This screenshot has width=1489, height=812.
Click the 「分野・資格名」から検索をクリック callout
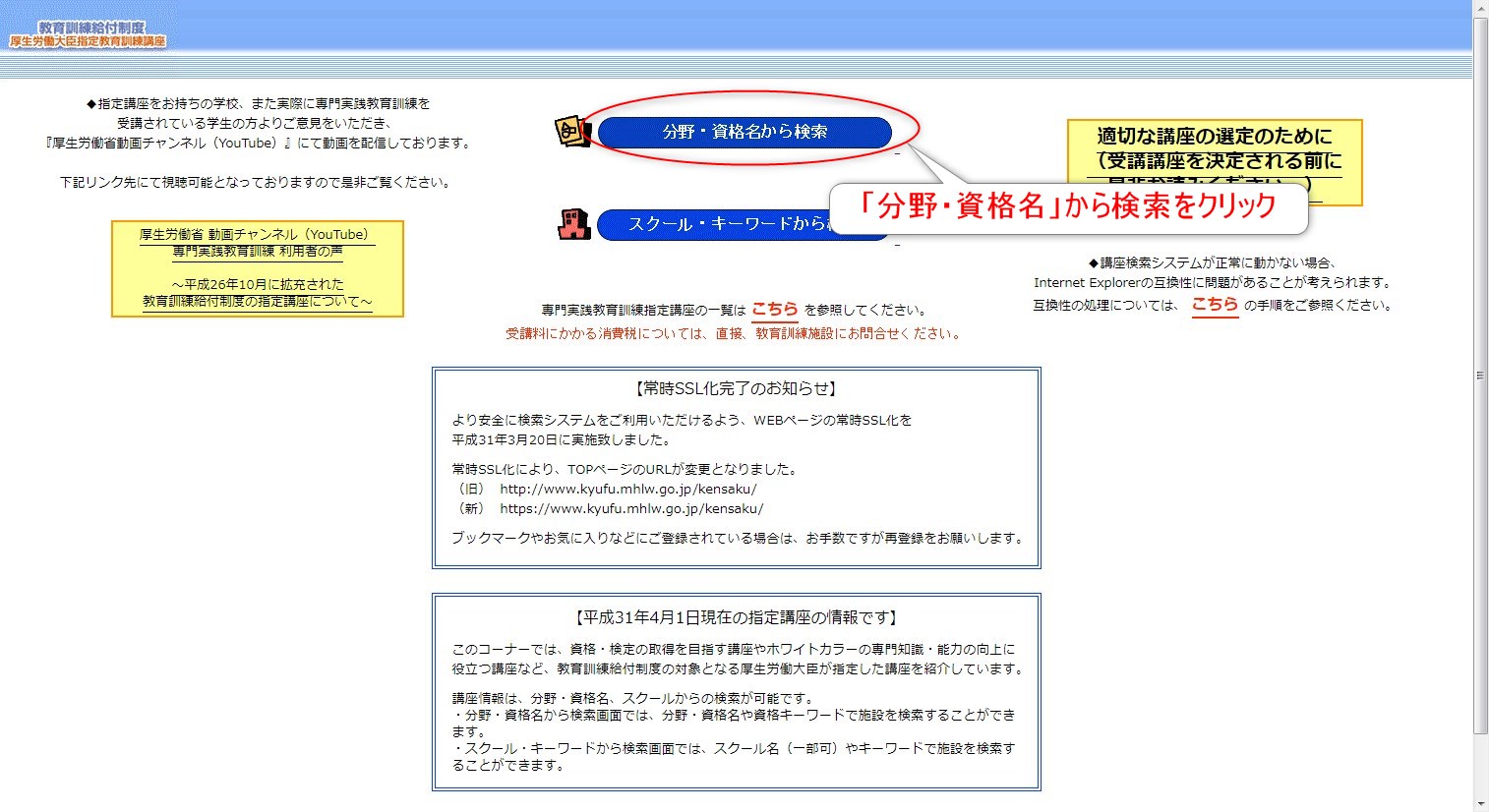pos(1070,207)
